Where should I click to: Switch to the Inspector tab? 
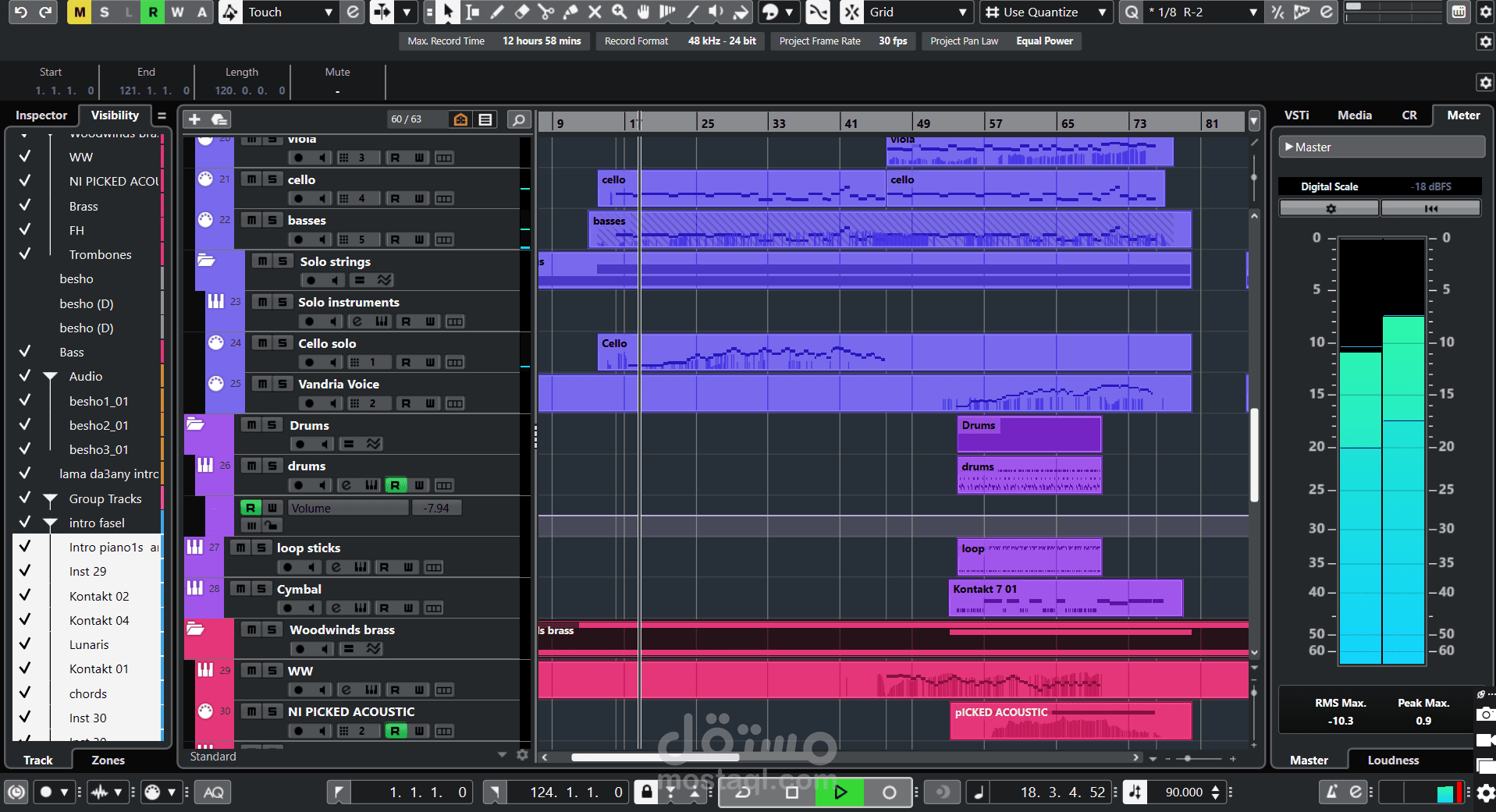tap(41, 115)
